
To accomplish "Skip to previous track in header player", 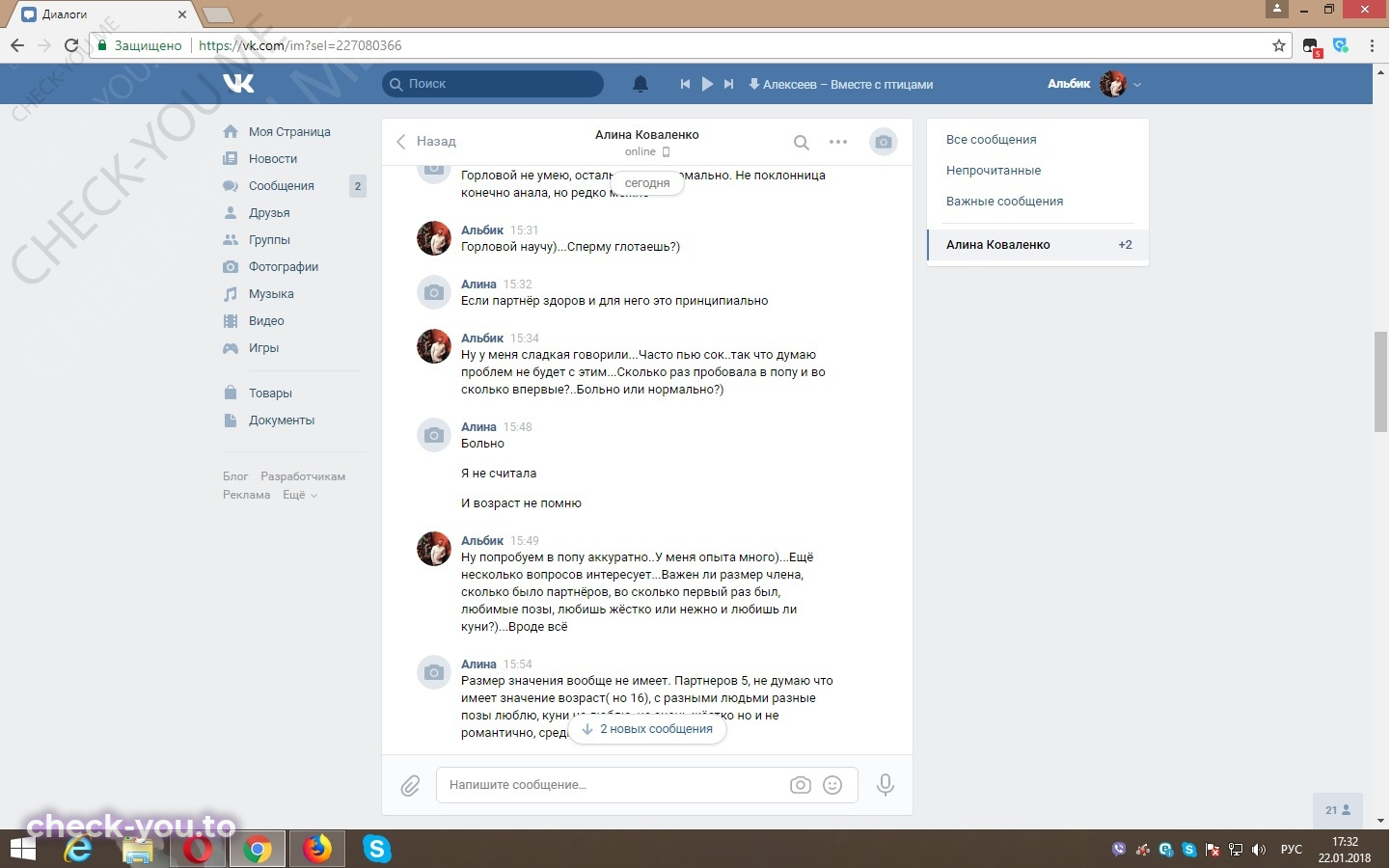I will [685, 84].
